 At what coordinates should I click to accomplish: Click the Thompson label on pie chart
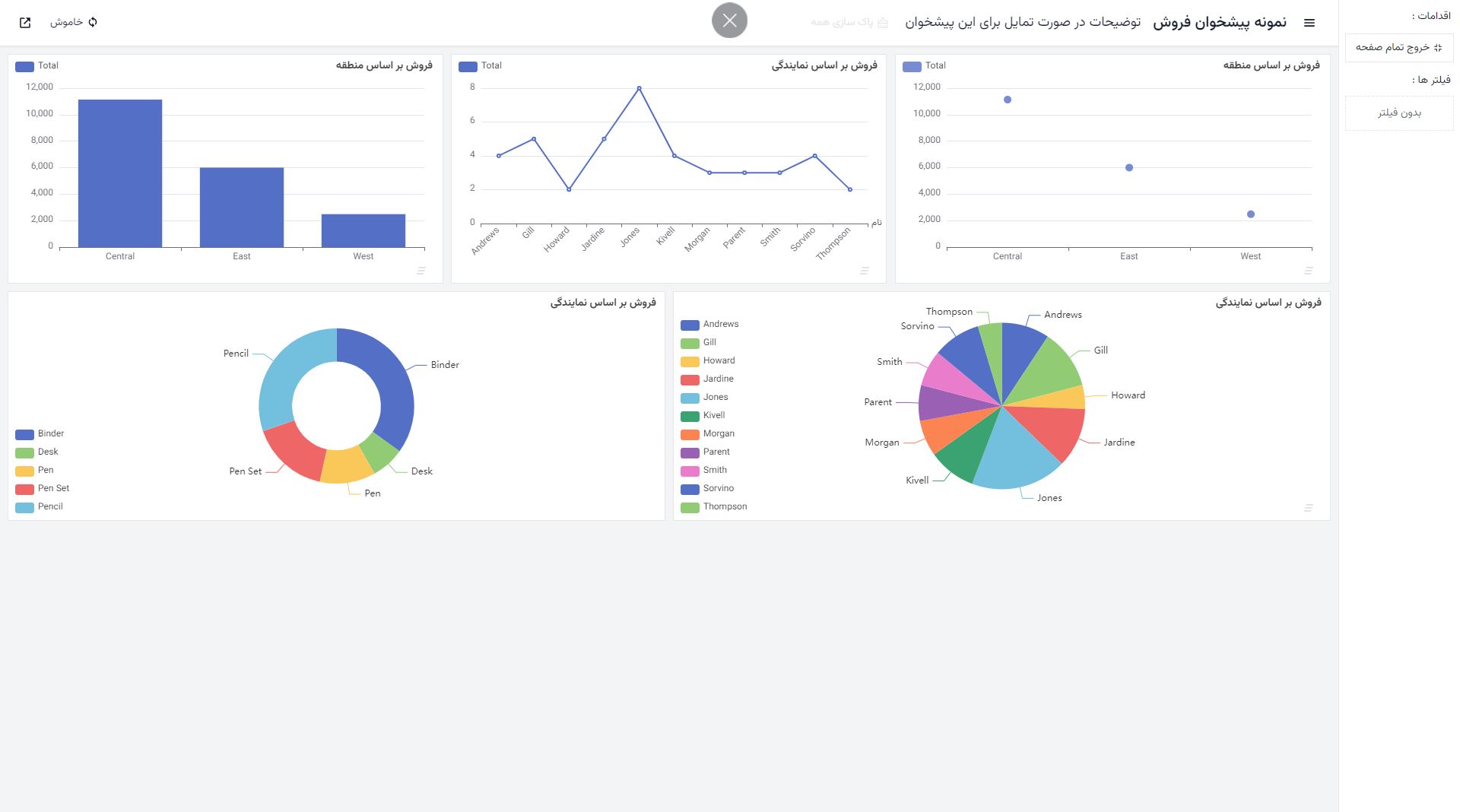click(x=949, y=312)
